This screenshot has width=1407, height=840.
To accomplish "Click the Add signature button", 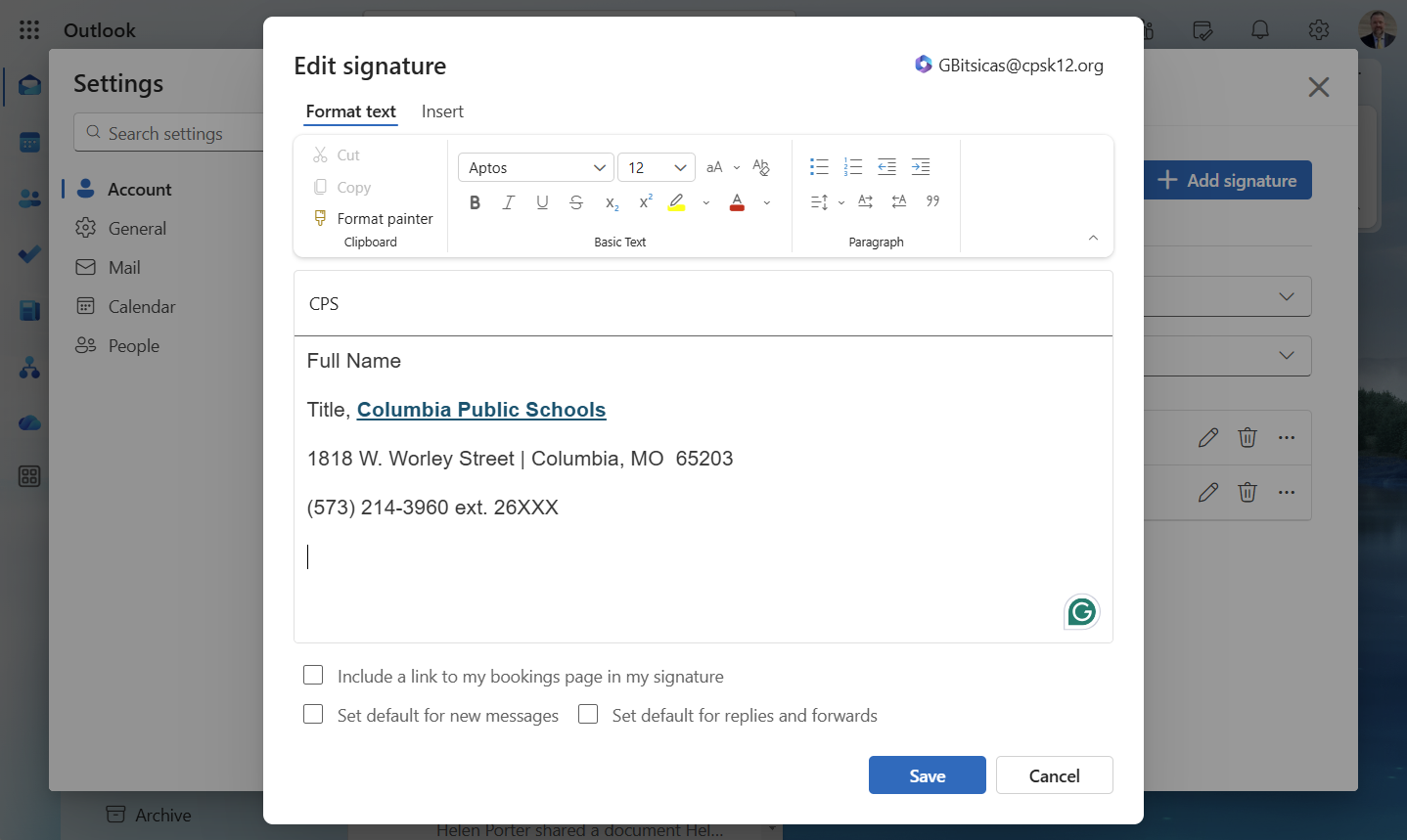I will [1227, 180].
